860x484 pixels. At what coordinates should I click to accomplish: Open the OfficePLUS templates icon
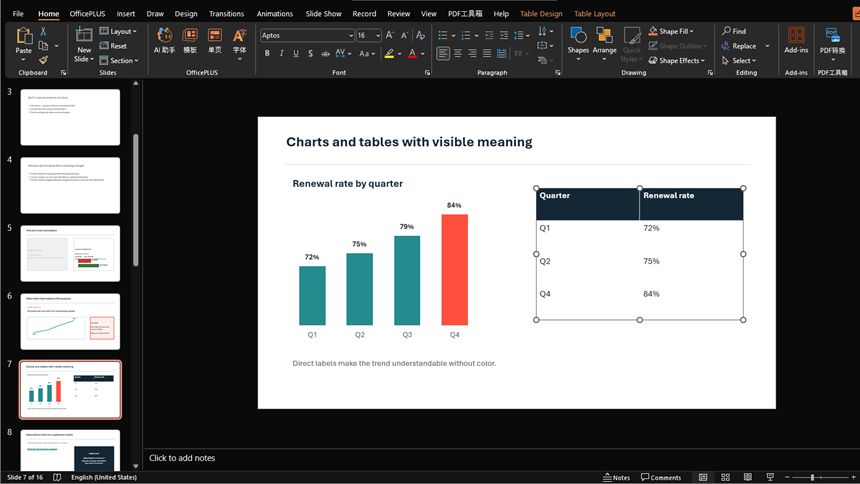click(190, 41)
